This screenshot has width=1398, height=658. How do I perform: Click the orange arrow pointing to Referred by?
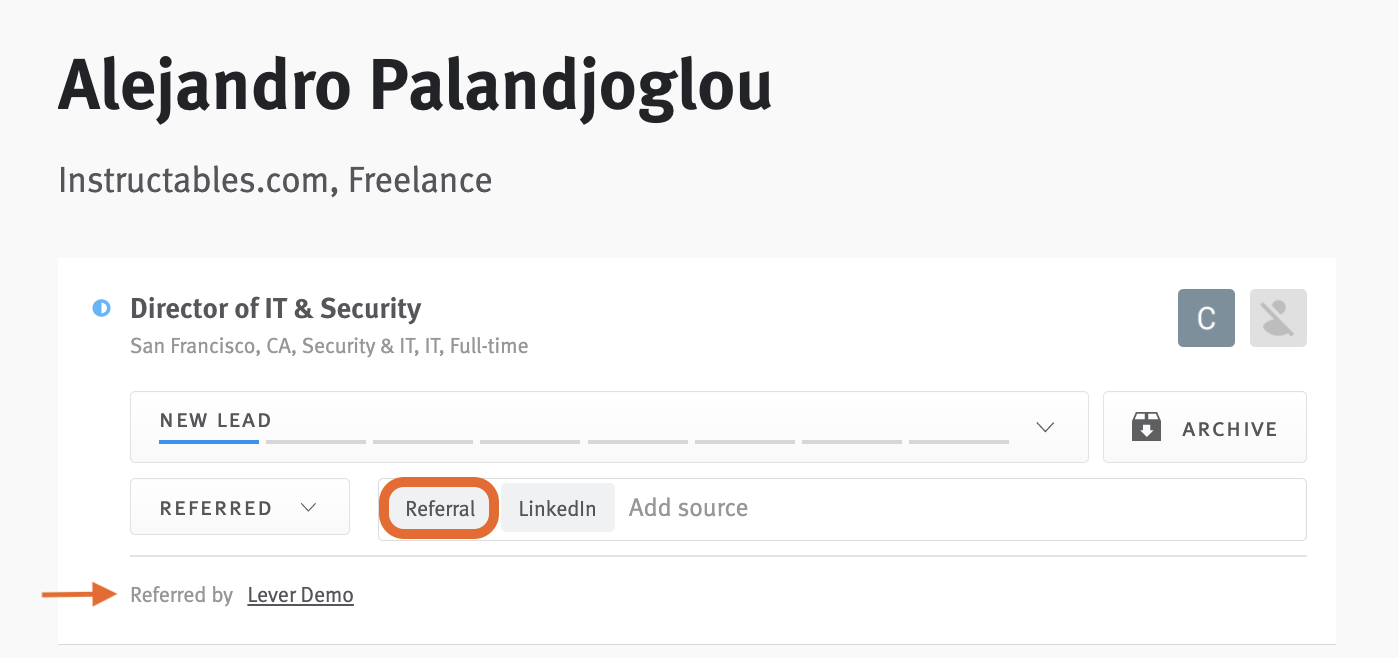80,595
